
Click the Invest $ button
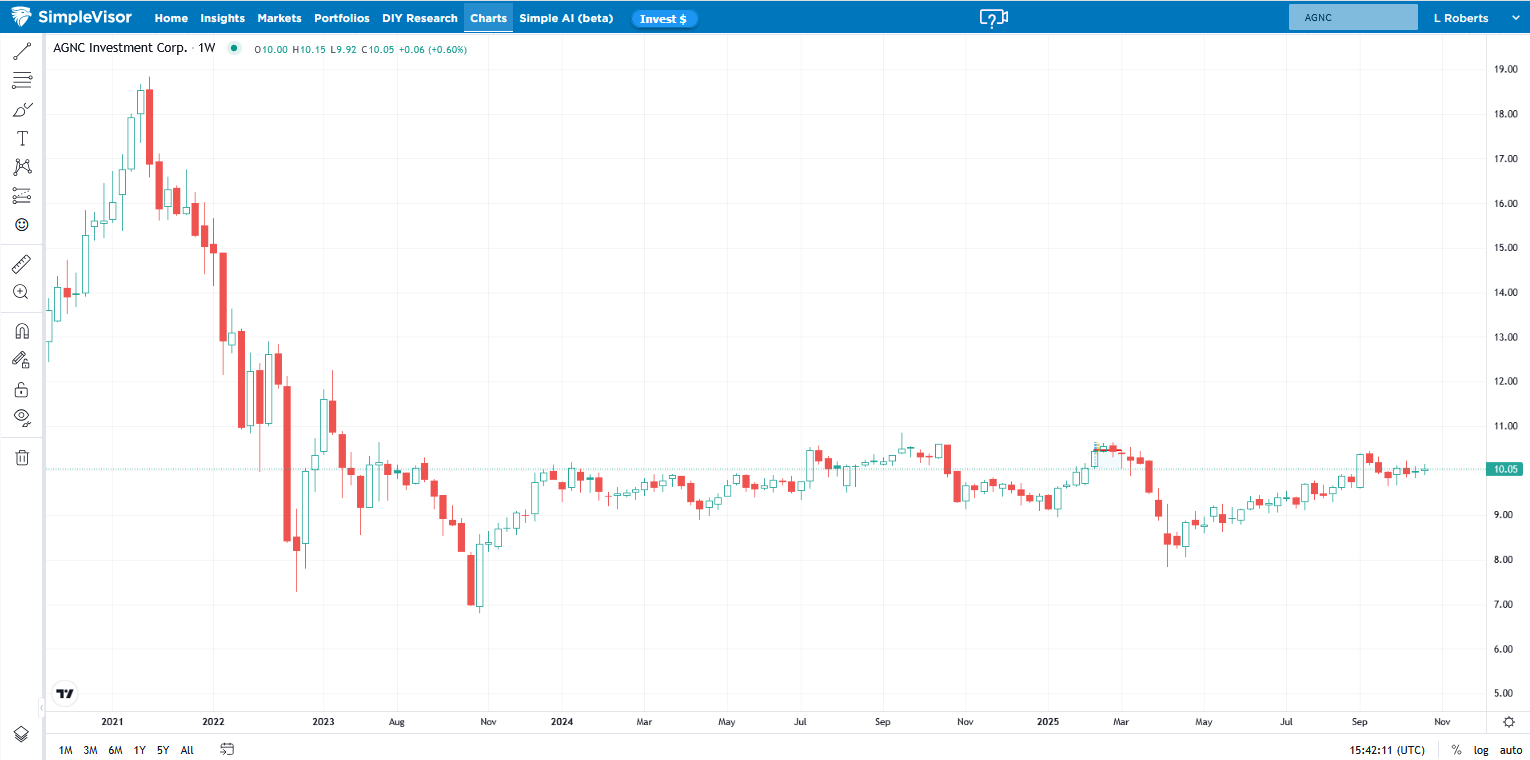coord(664,19)
